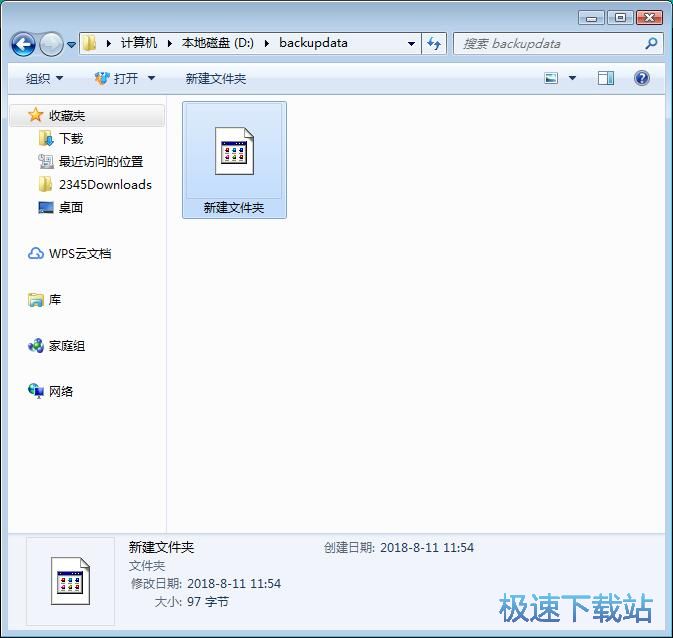Minimize the explorer window
The width and height of the screenshot is (673, 638).
(591, 18)
